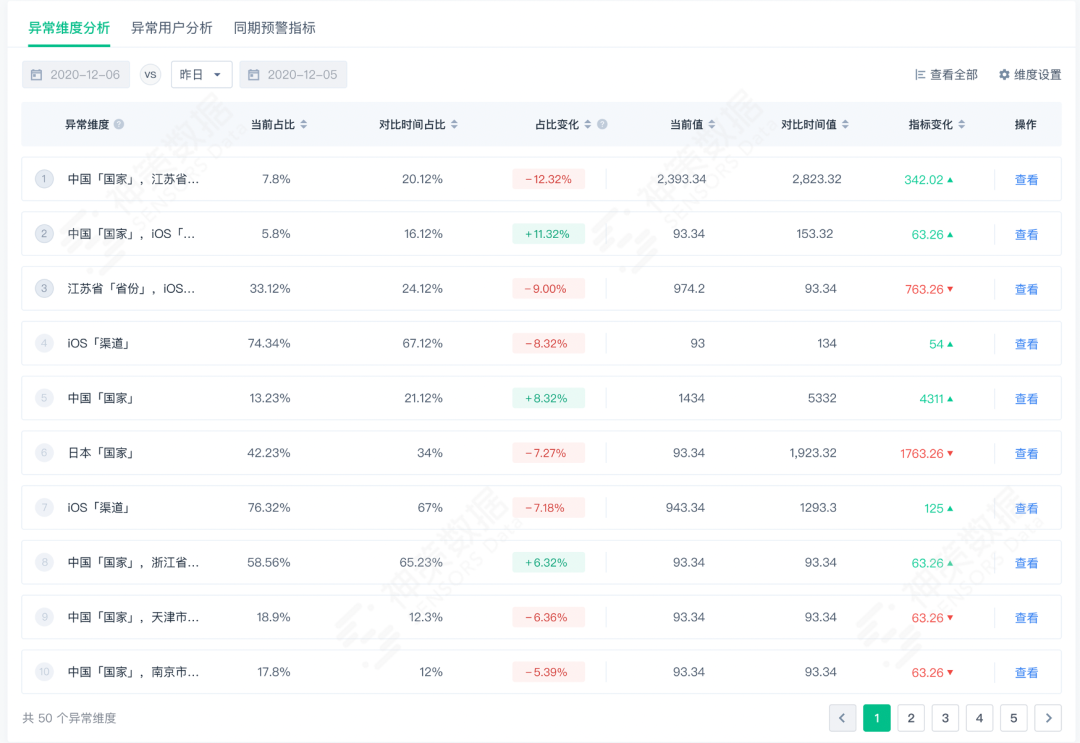The width and height of the screenshot is (1080, 743).
Task: Click calendar icon in 2020-12-06 field
Action: 37,74
